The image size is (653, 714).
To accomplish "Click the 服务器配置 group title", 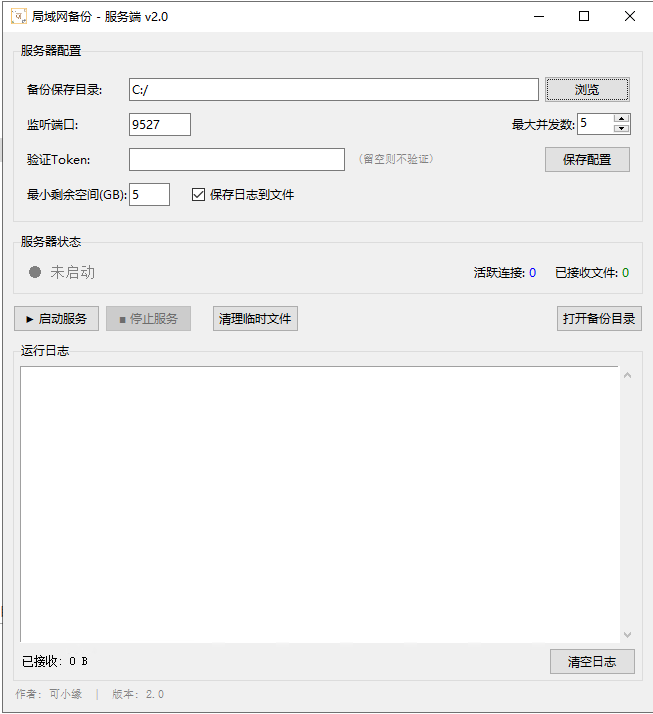I will (51, 51).
